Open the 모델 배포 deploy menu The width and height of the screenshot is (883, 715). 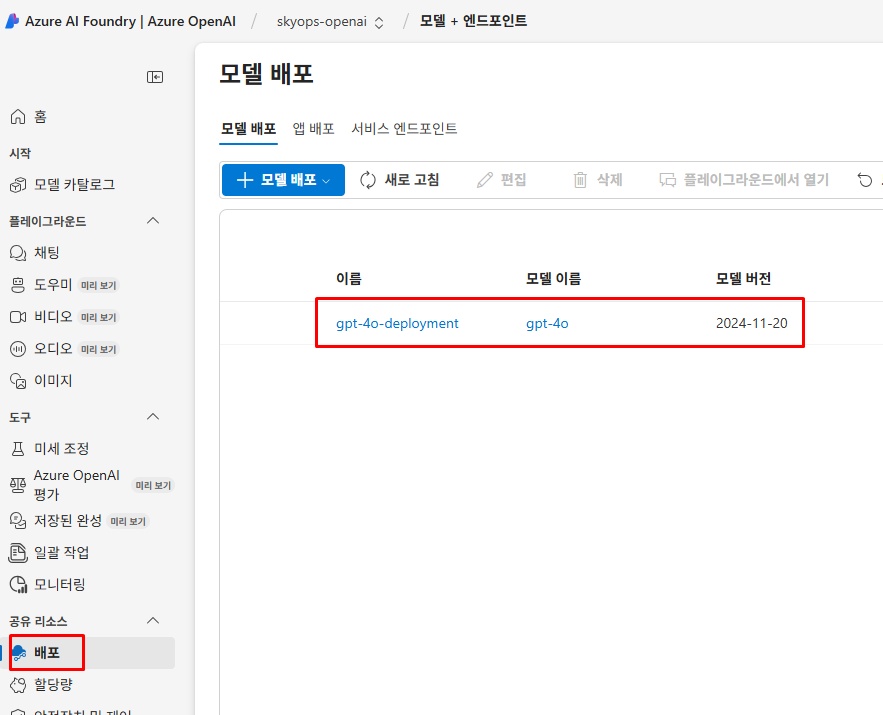(283, 179)
